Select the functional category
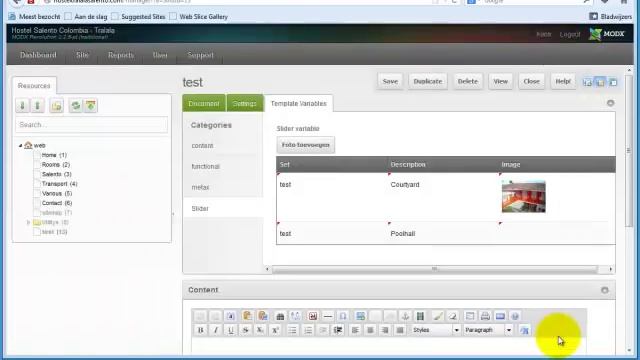Screen dimensions: 640x360 206,167
